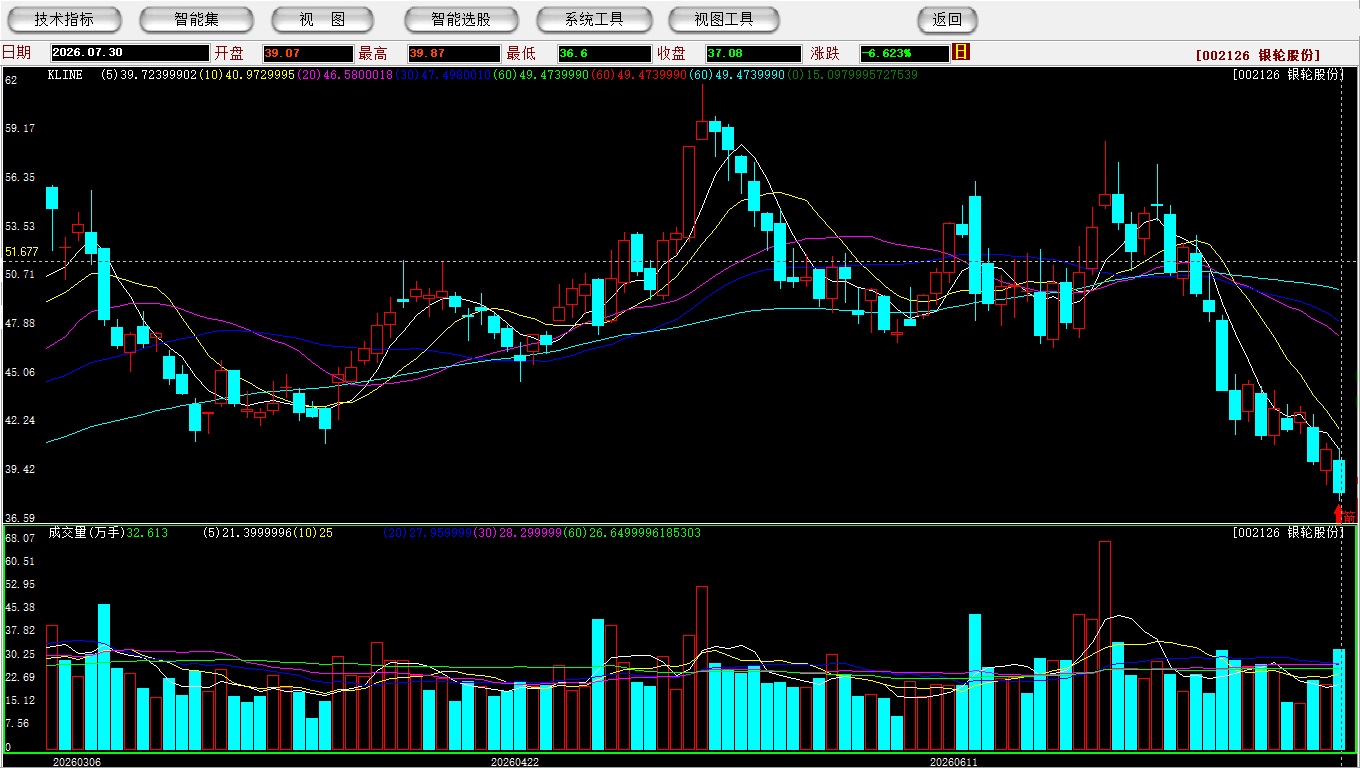
Task: Click the 日期 field label
Action: [16, 53]
